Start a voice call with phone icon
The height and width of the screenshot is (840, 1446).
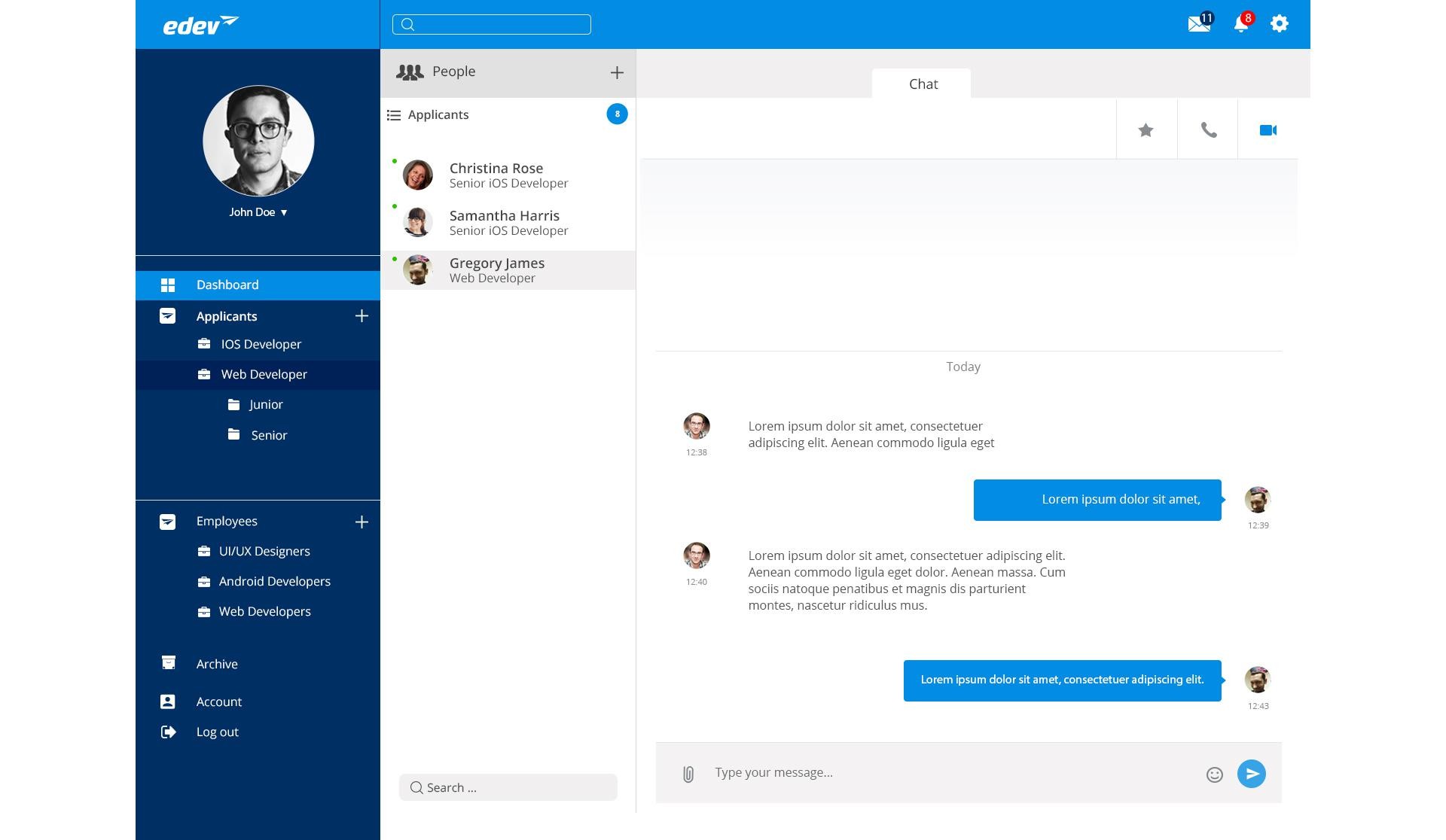pos(1208,130)
